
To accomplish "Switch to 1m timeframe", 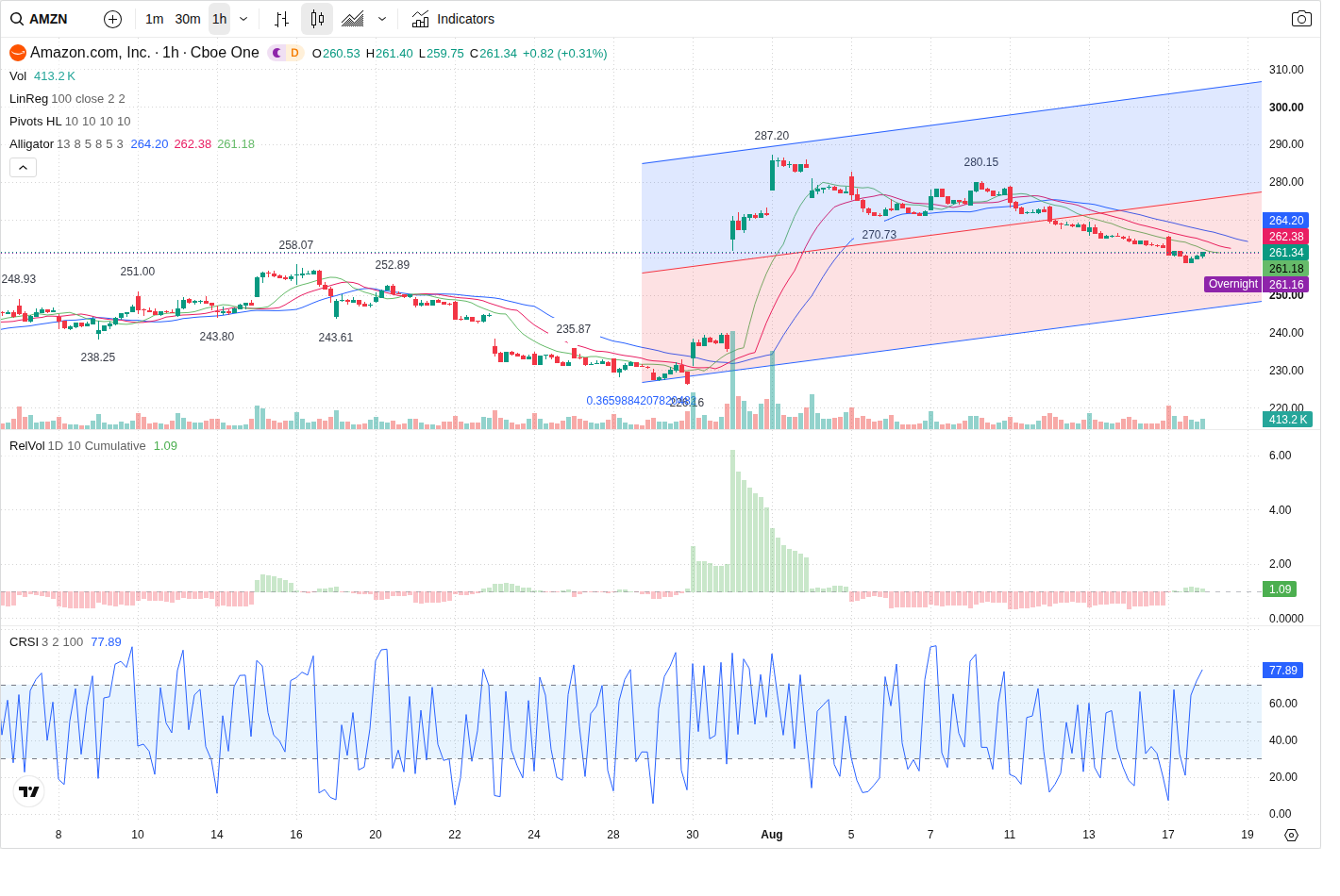I will tap(155, 19).
